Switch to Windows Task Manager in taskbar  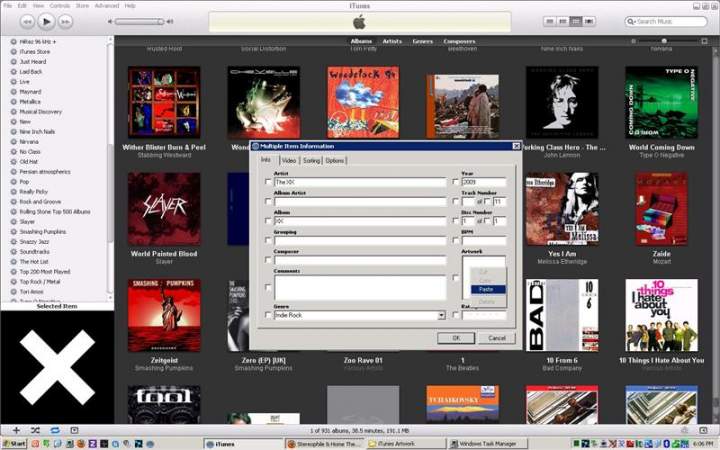point(488,444)
